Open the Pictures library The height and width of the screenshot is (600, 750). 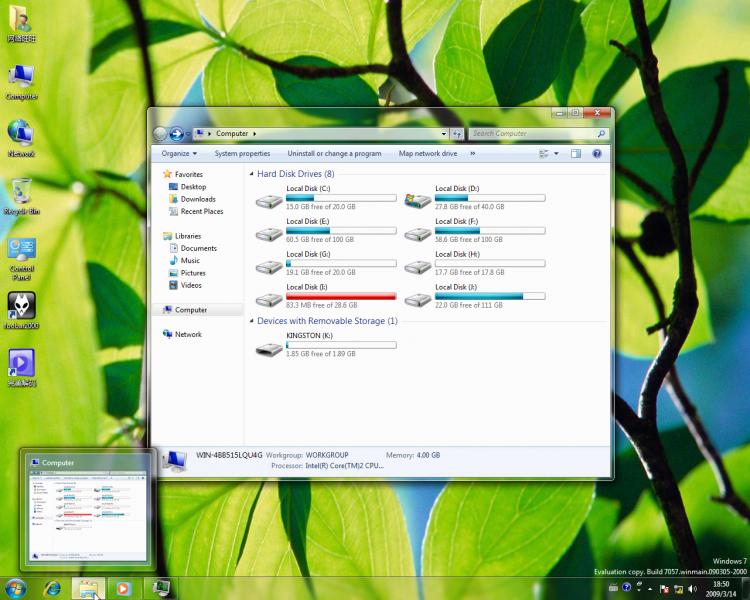[x=193, y=273]
